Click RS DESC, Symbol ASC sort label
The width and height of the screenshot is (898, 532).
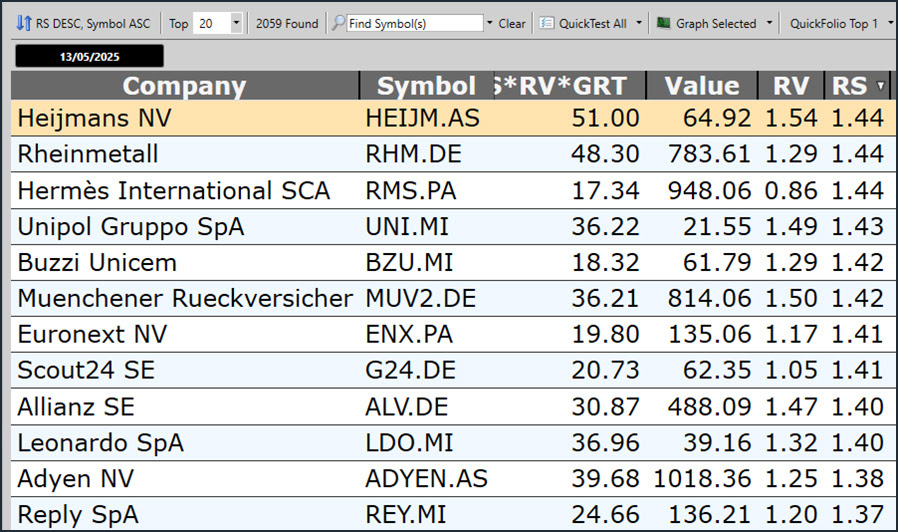93,23
